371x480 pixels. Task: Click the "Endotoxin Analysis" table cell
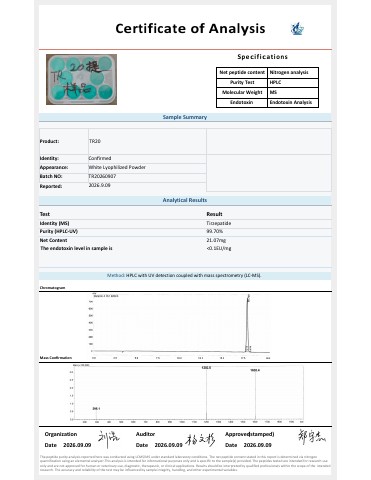tap(293, 102)
